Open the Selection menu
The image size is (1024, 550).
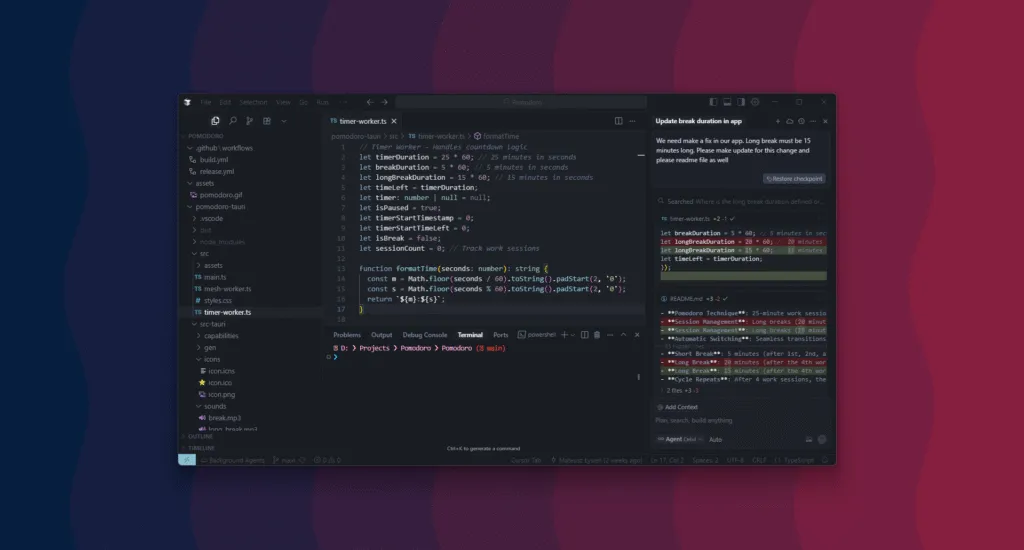253,102
